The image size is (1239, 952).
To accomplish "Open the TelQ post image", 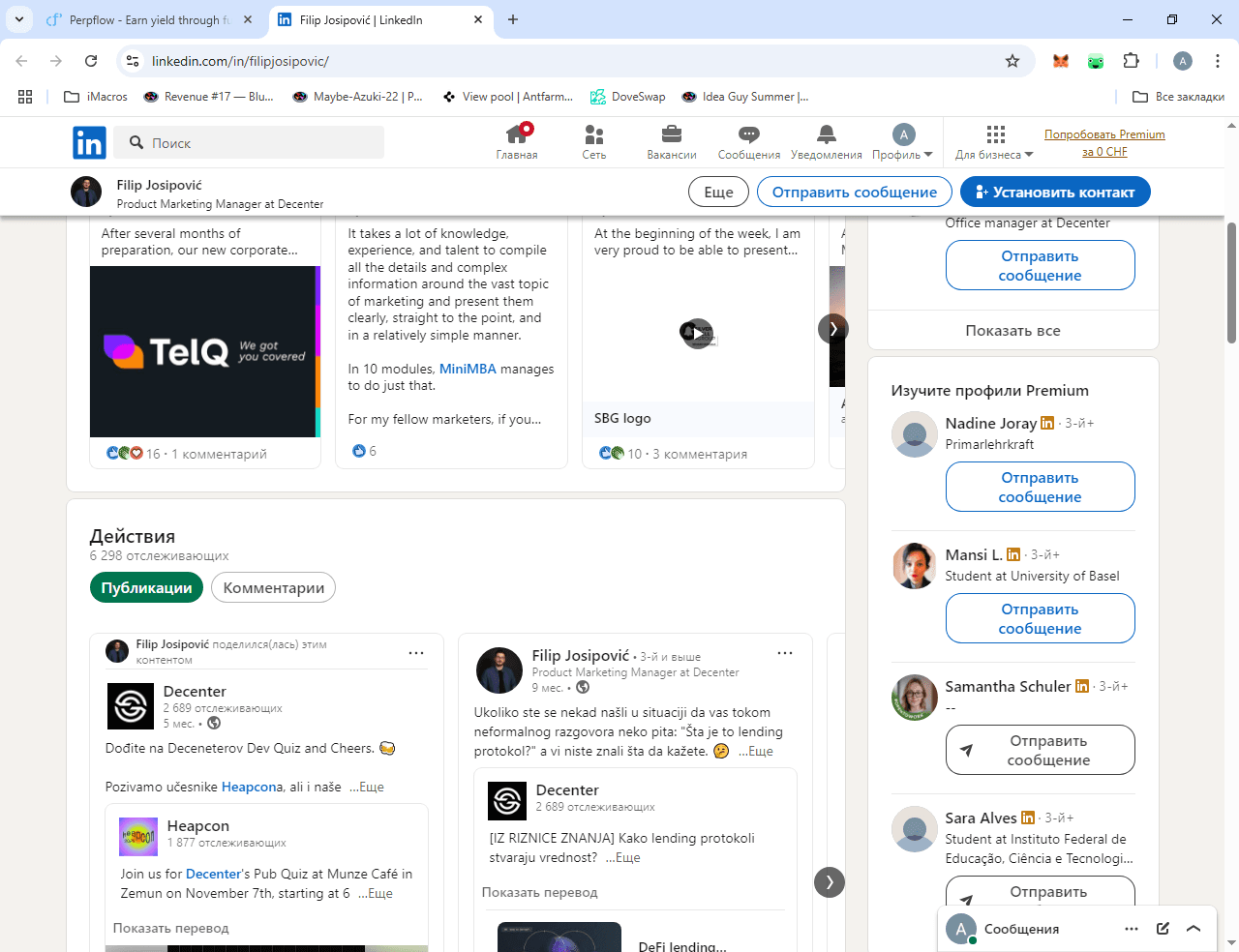I will [205, 351].
